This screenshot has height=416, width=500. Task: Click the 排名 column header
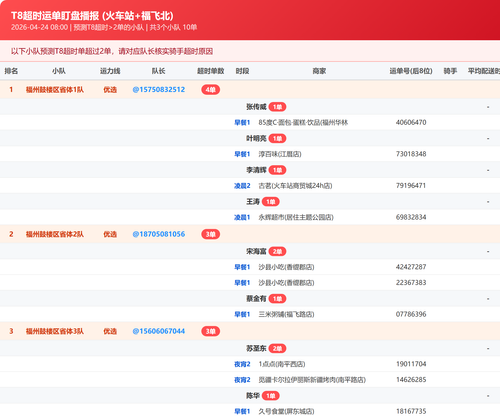point(11,71)
